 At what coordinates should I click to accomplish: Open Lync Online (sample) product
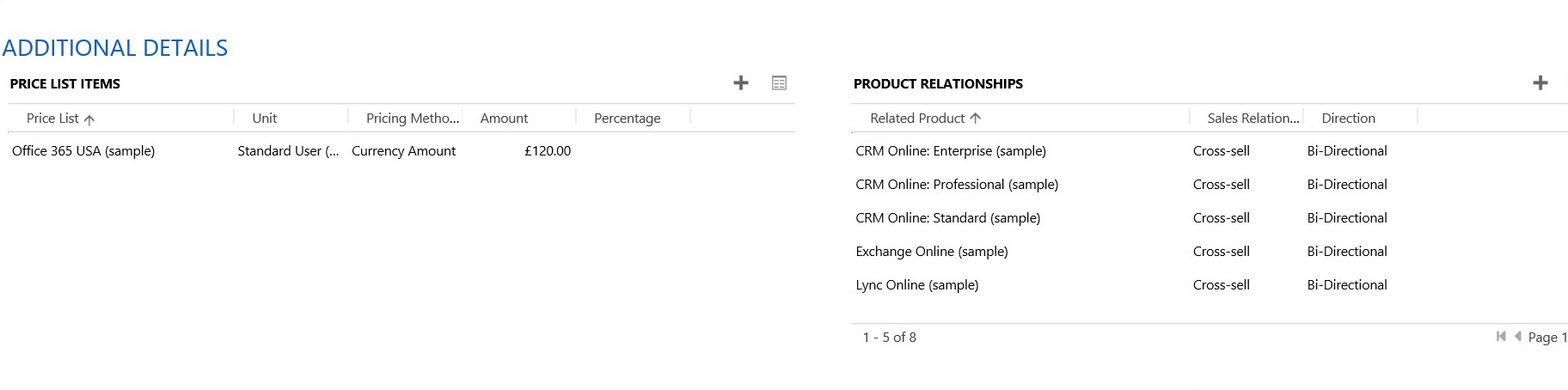(916, 285)
